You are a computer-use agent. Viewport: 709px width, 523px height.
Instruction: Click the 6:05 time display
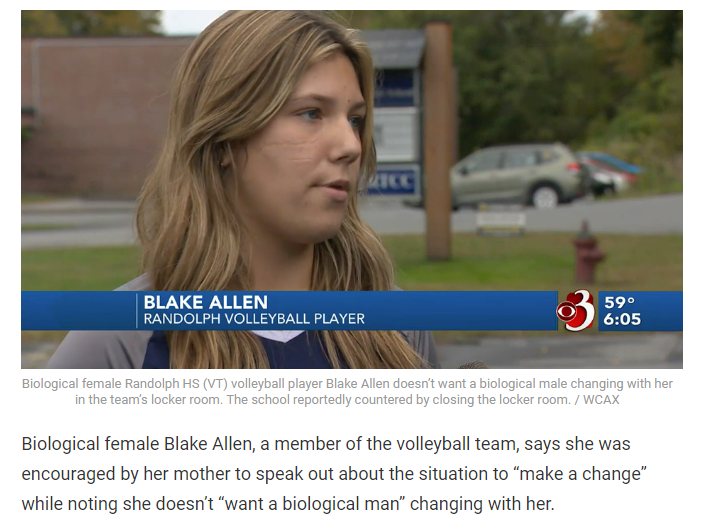pyautogui.click(x=622, y=319)
